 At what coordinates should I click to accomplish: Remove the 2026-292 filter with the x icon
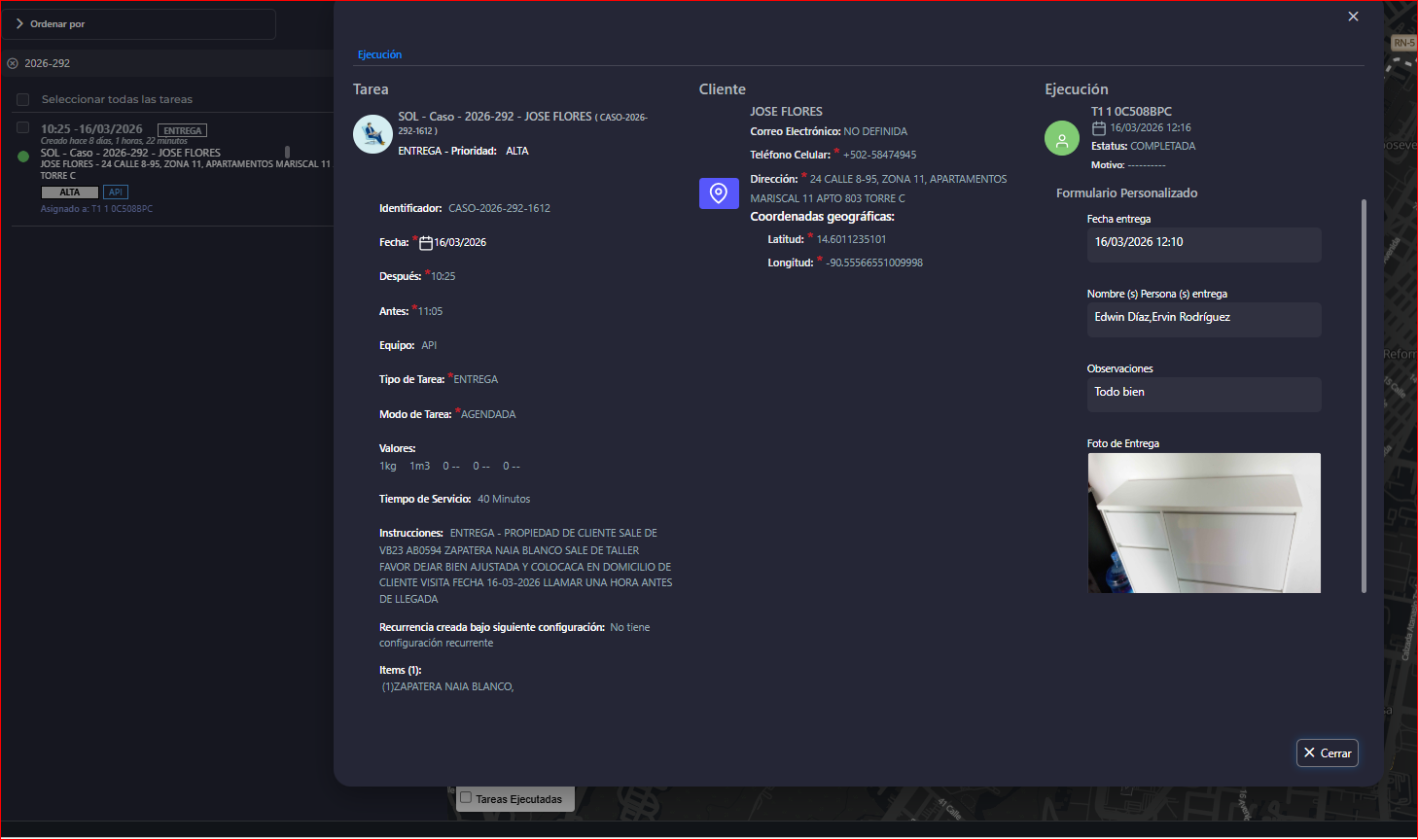13,63
